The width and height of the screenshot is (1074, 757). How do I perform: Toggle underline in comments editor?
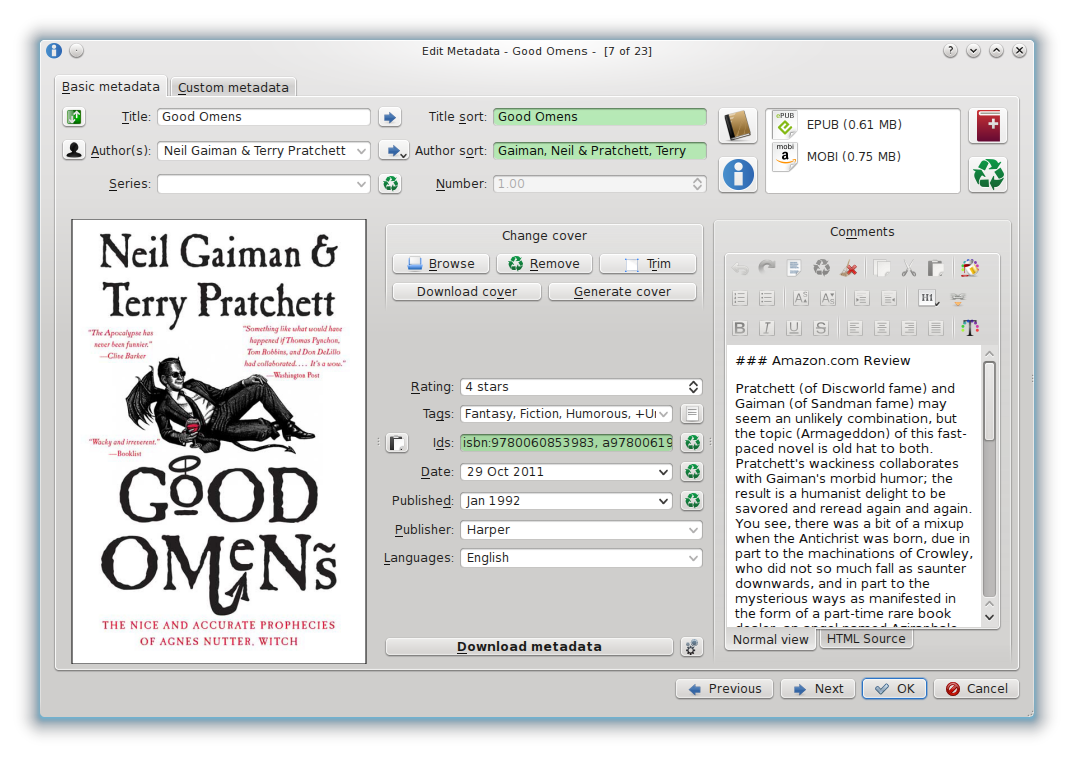(794, 328)
